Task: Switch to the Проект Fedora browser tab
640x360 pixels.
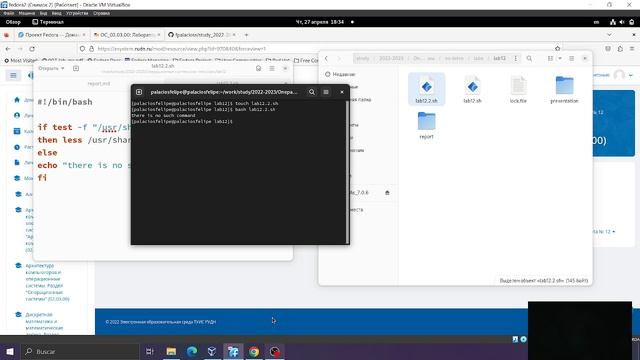Action: [52, 35]
